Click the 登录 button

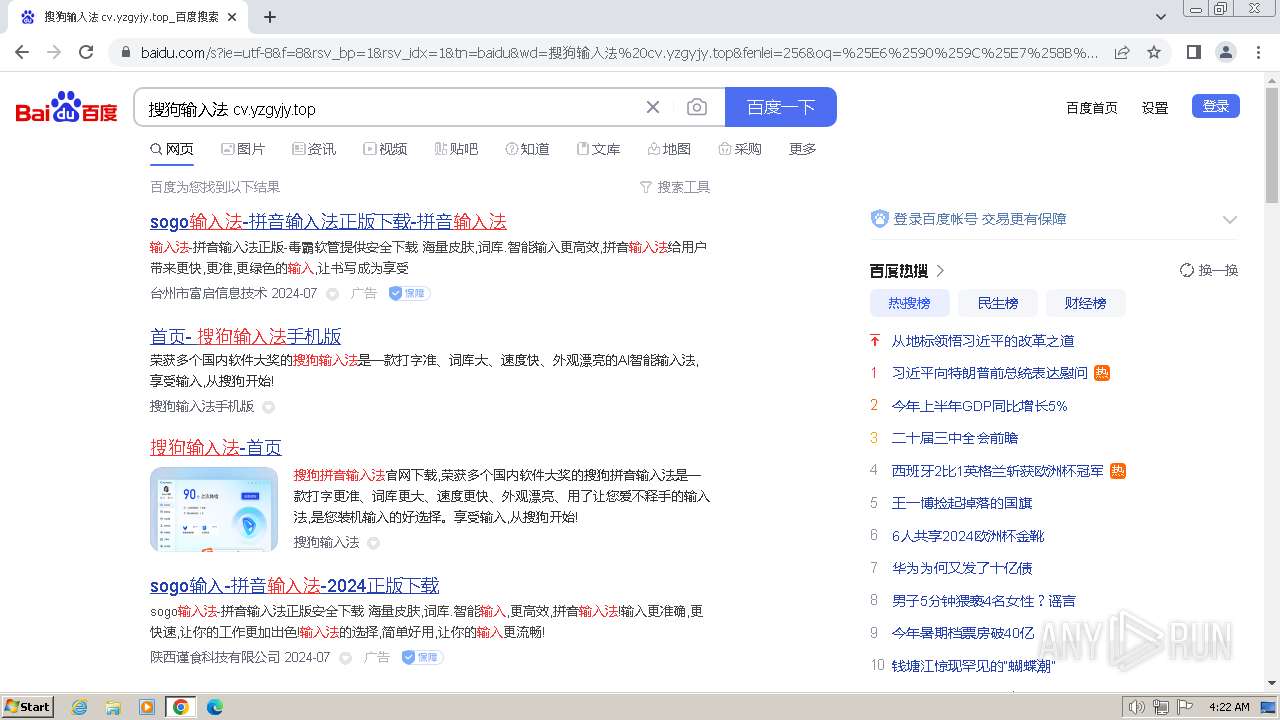coord(1216,106)
